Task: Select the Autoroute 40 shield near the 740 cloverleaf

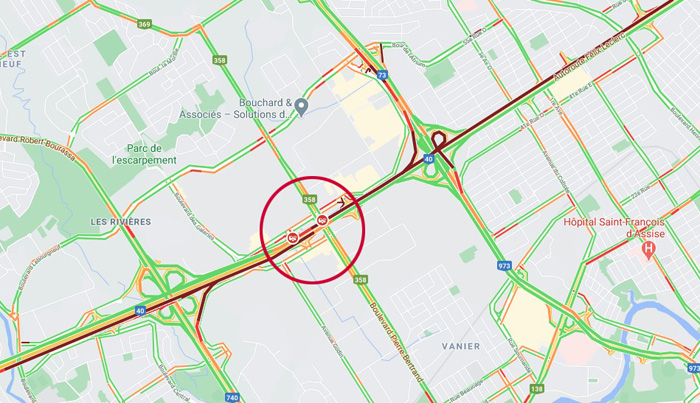Action: pos(141,310)
